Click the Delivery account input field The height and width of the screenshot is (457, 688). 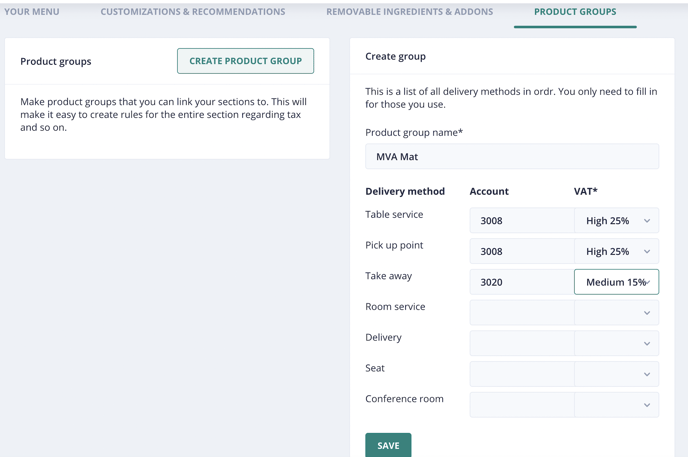(522, 343)
